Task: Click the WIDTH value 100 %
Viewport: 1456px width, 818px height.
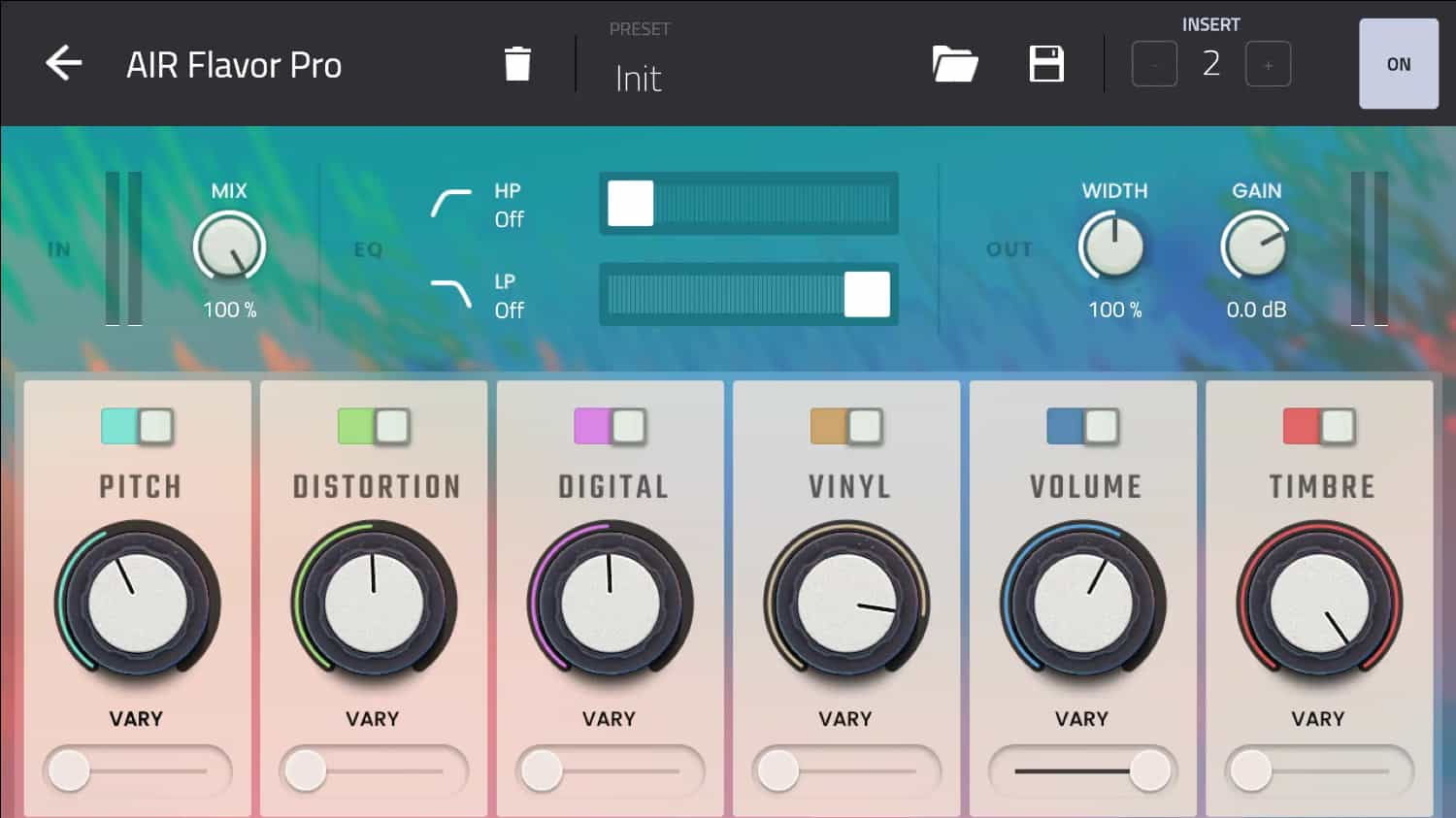Action: pos(1115,310)
